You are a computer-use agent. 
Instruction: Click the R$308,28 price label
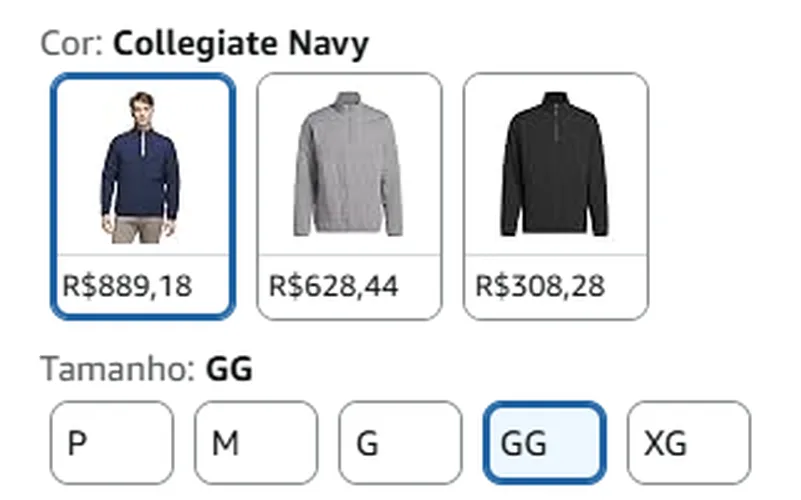pos(540,285)
